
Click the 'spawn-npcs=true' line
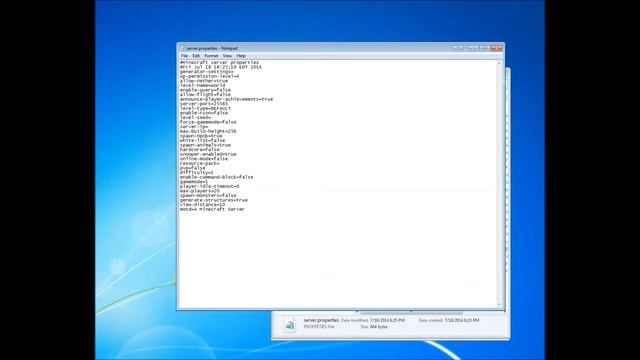tap(201, 136)
